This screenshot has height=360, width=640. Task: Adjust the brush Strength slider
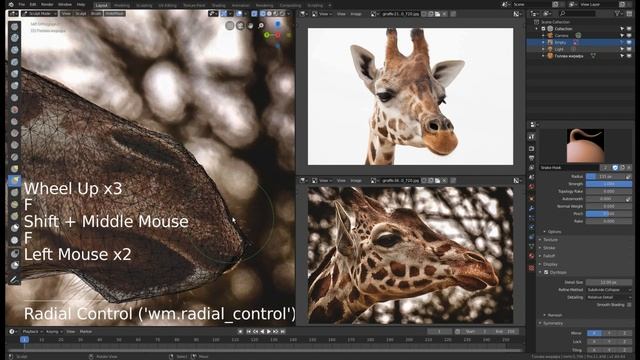[609, 184]
